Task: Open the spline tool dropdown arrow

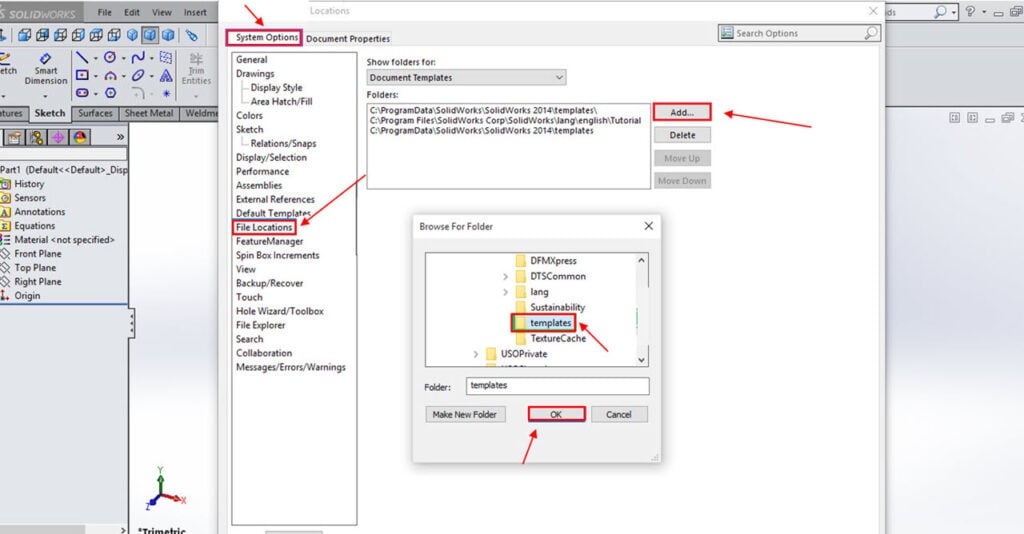Action: coord(152,58)
